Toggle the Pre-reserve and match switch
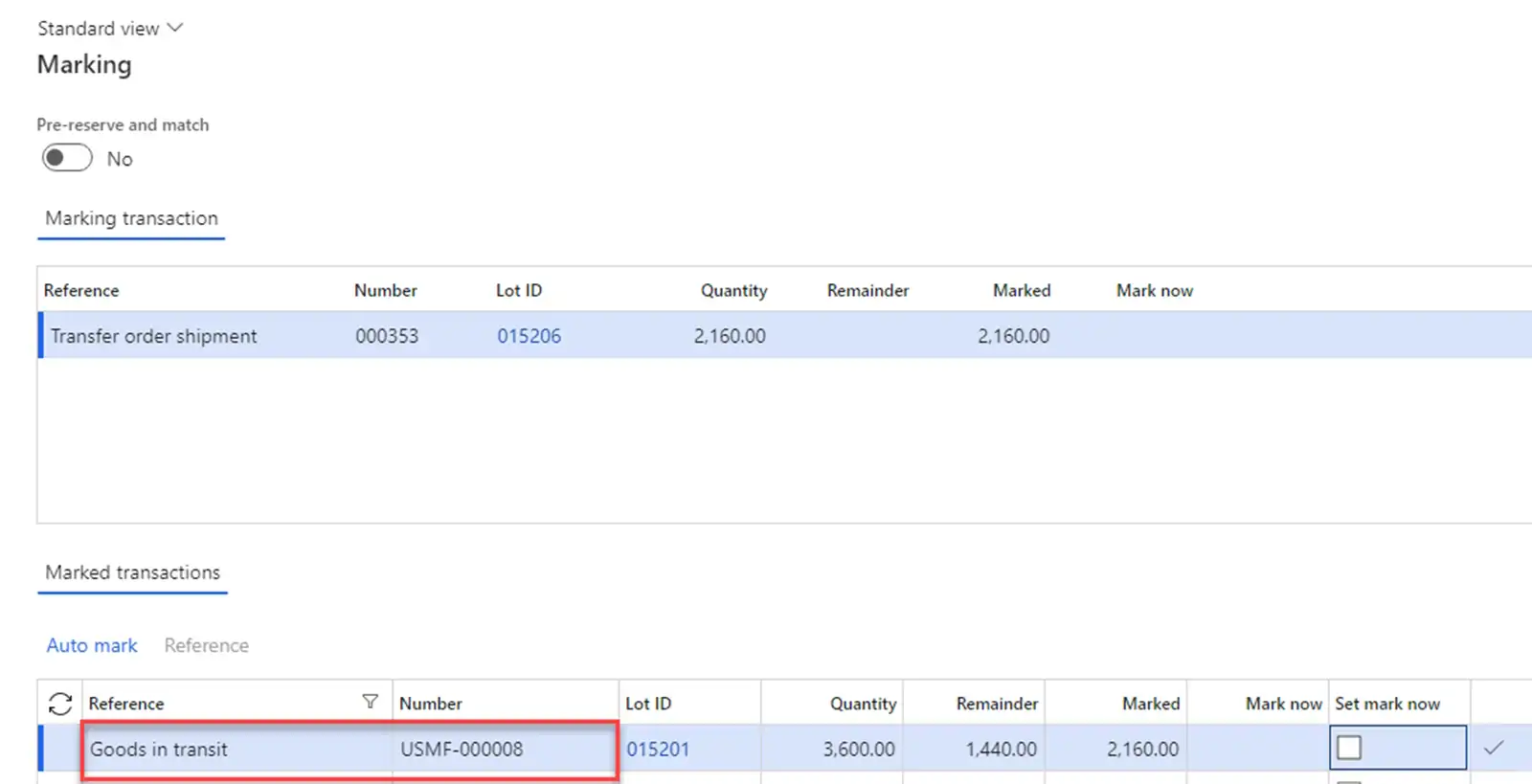 [67, 158]
